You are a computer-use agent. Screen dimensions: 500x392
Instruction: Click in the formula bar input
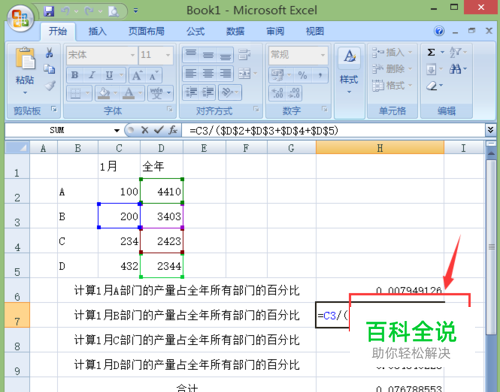pyautogui.click(x=333, y=130)
